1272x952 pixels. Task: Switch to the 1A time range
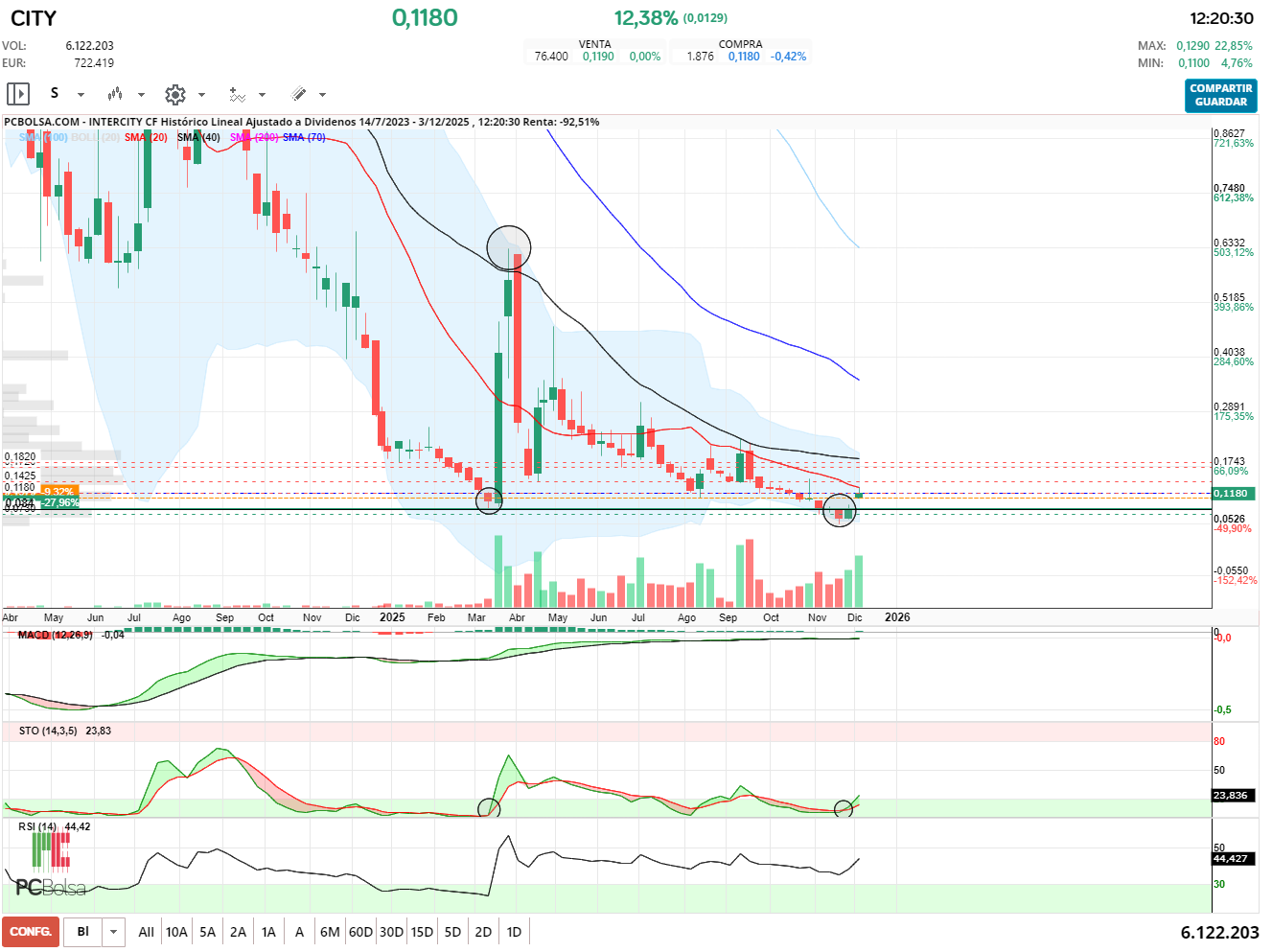(268, 932)
